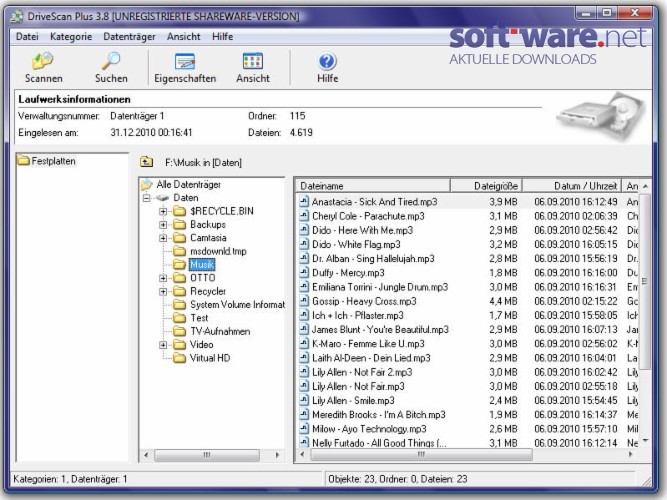Expand the Backups folder node
Viewport: 667px width, 500px height.
(163, 224)
